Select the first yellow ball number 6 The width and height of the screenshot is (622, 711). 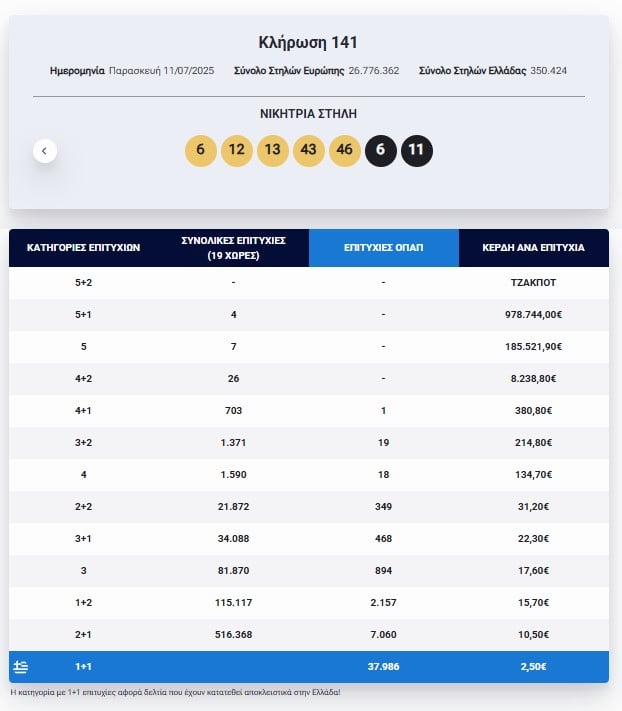(x=201, y=151)
